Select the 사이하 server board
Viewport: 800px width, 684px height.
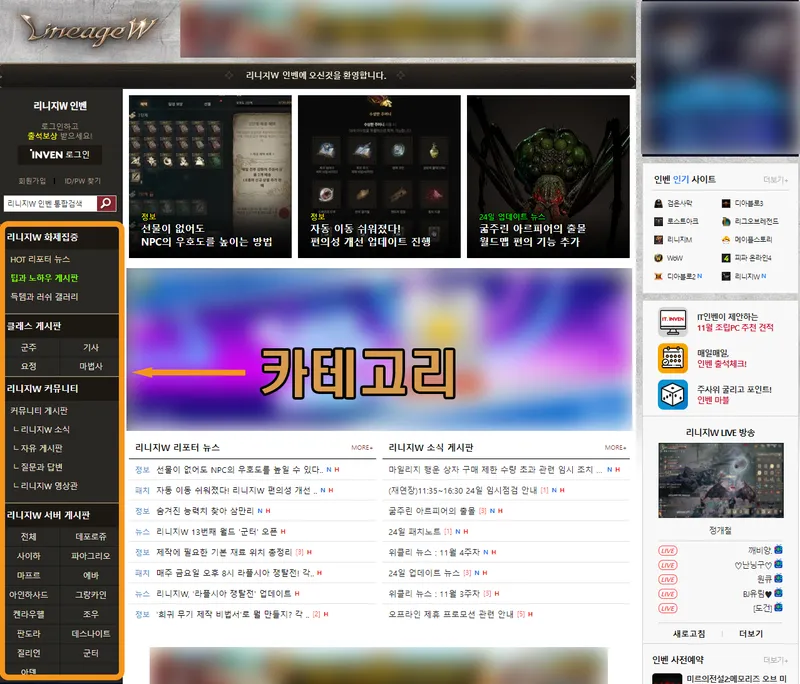(x=29, y=556)
